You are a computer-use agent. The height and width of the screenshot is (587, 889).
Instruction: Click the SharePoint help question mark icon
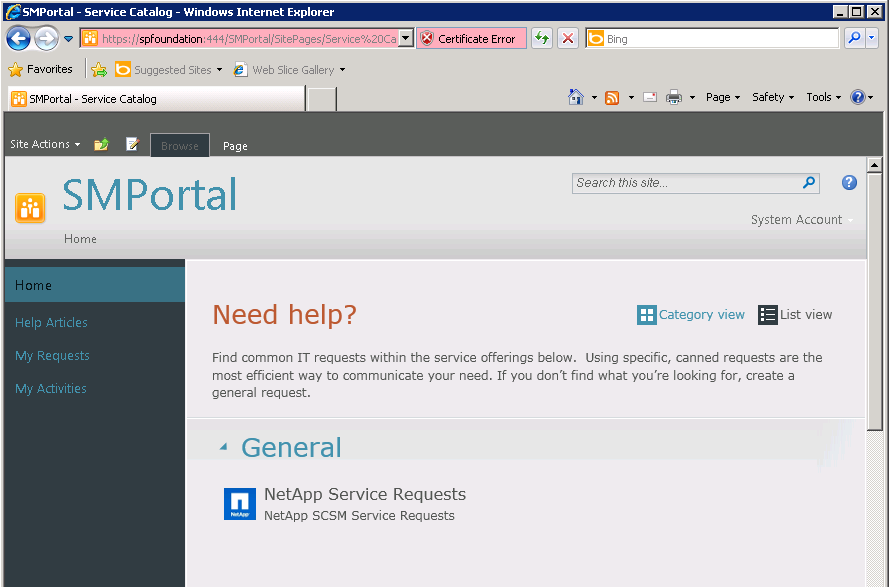[x=849, y=182]
